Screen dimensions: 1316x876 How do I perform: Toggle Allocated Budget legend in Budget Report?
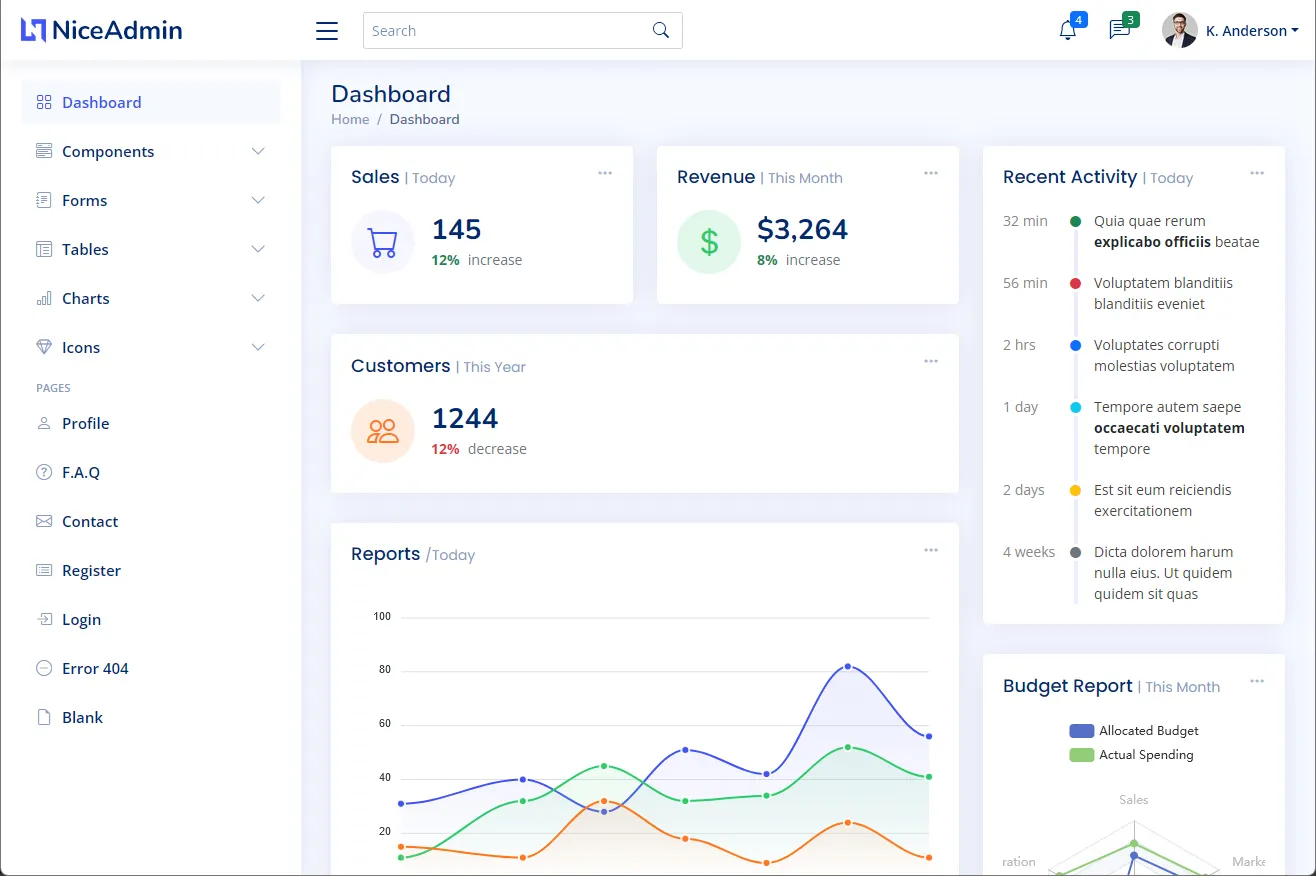click(1133, 731)
